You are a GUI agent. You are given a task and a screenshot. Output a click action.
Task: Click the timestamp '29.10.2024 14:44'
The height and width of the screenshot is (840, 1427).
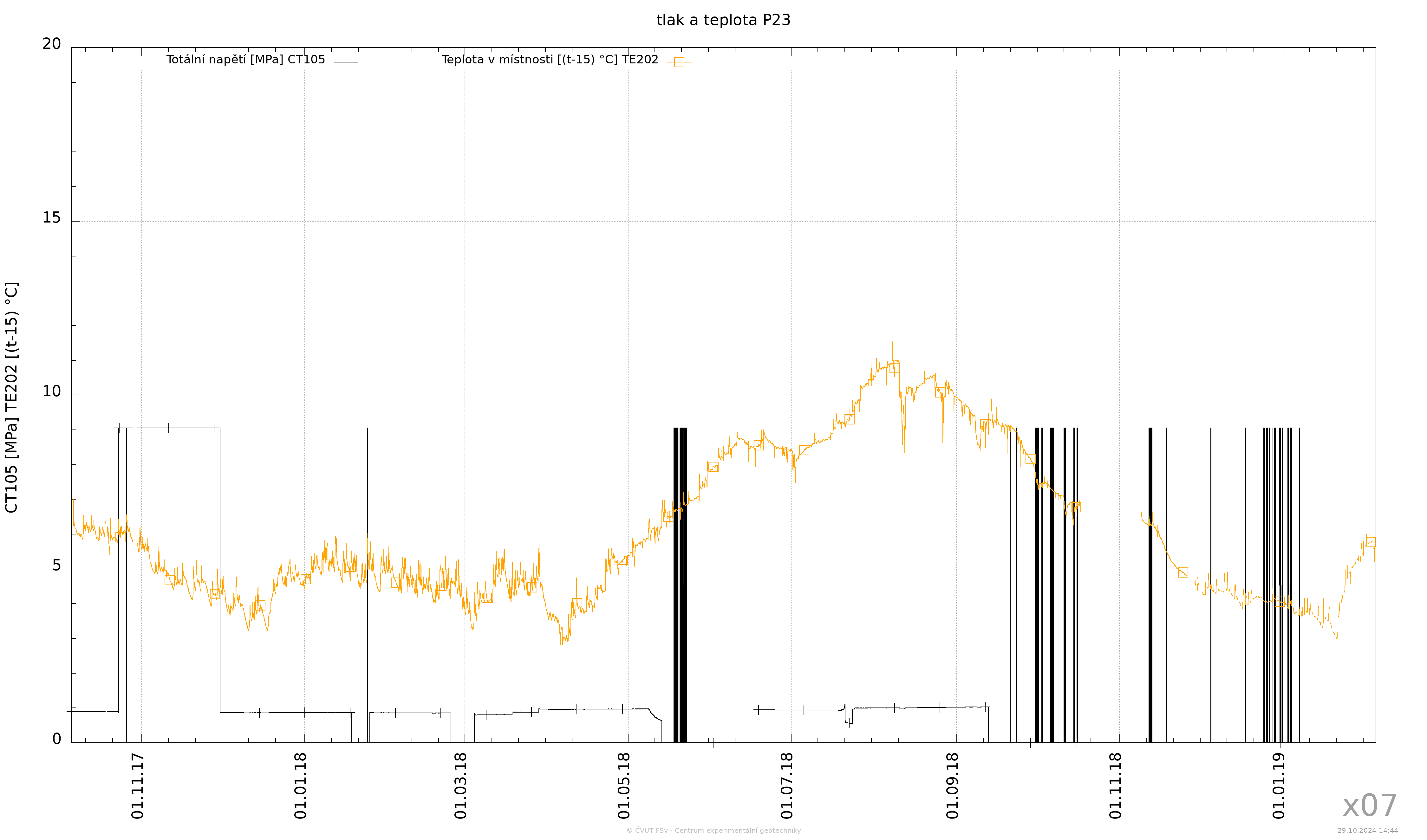(1367, 830)
